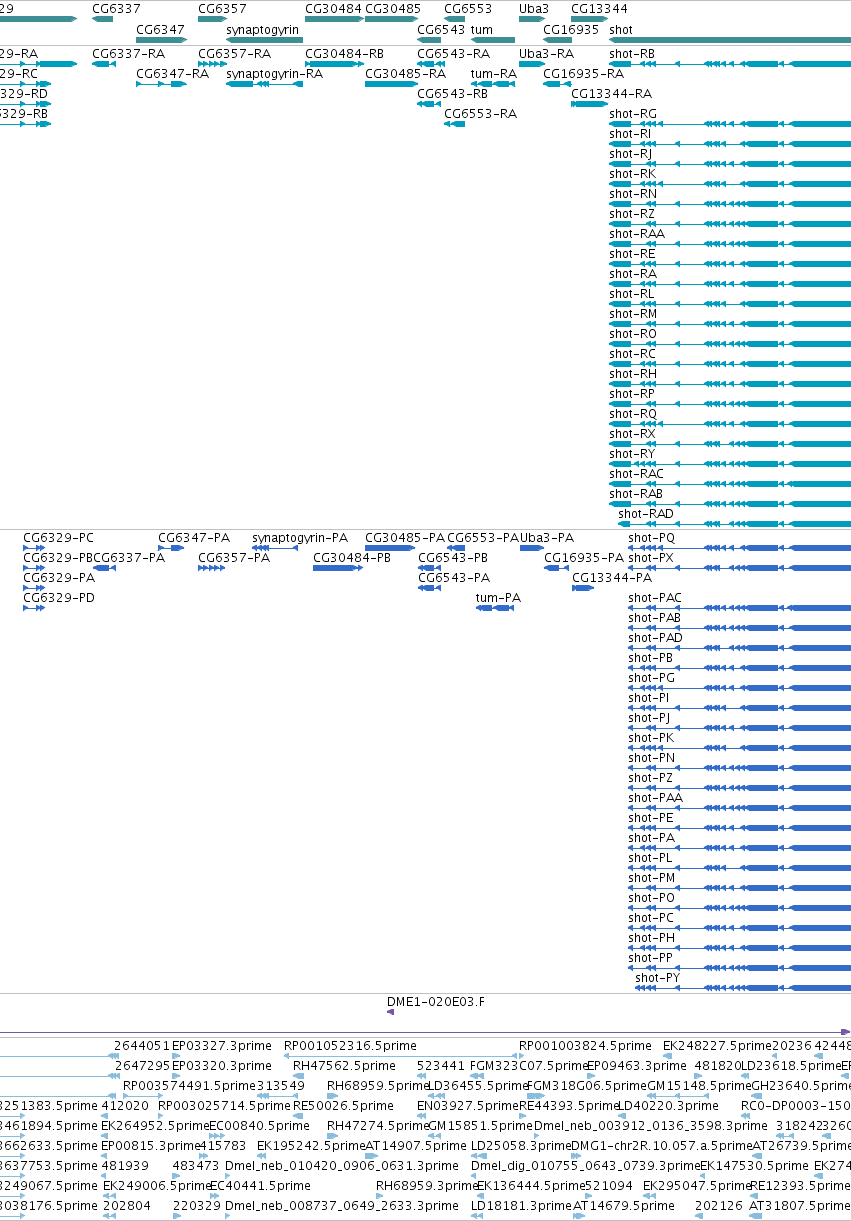Select EST label RE50026.5prime

click(343, 1106)
